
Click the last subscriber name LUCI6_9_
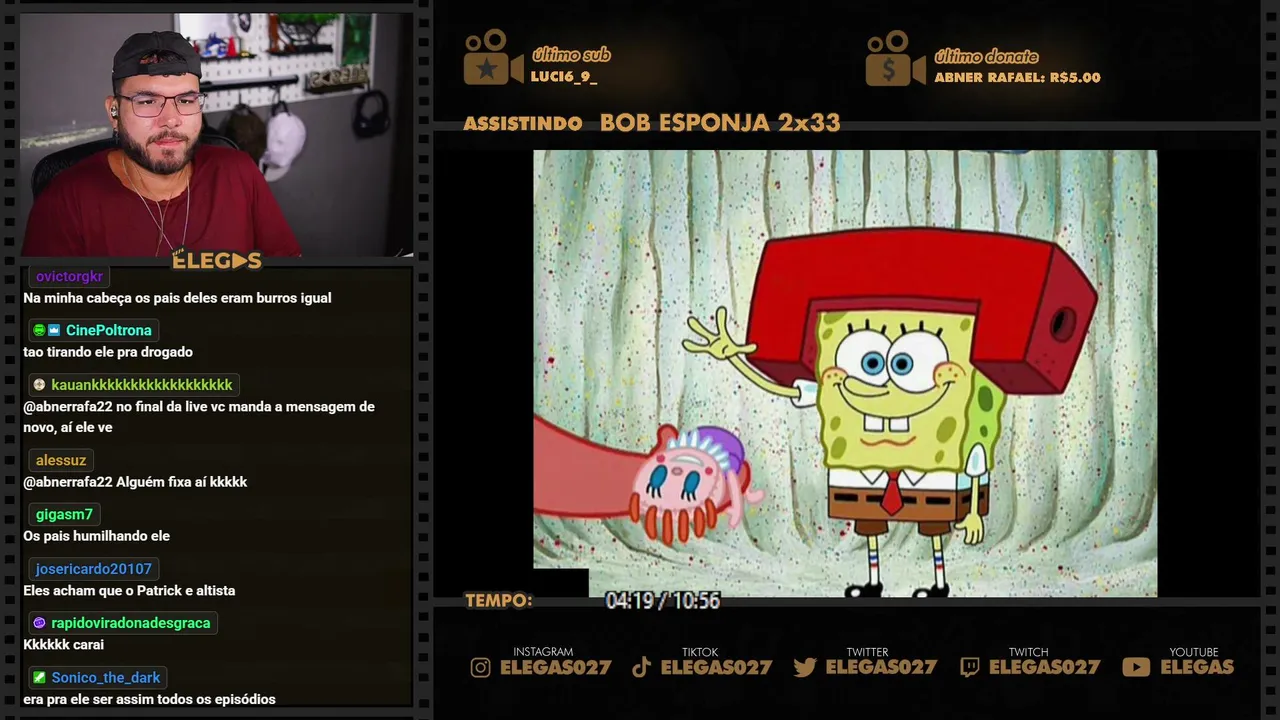pyautogui.click(x=564, y=77)
